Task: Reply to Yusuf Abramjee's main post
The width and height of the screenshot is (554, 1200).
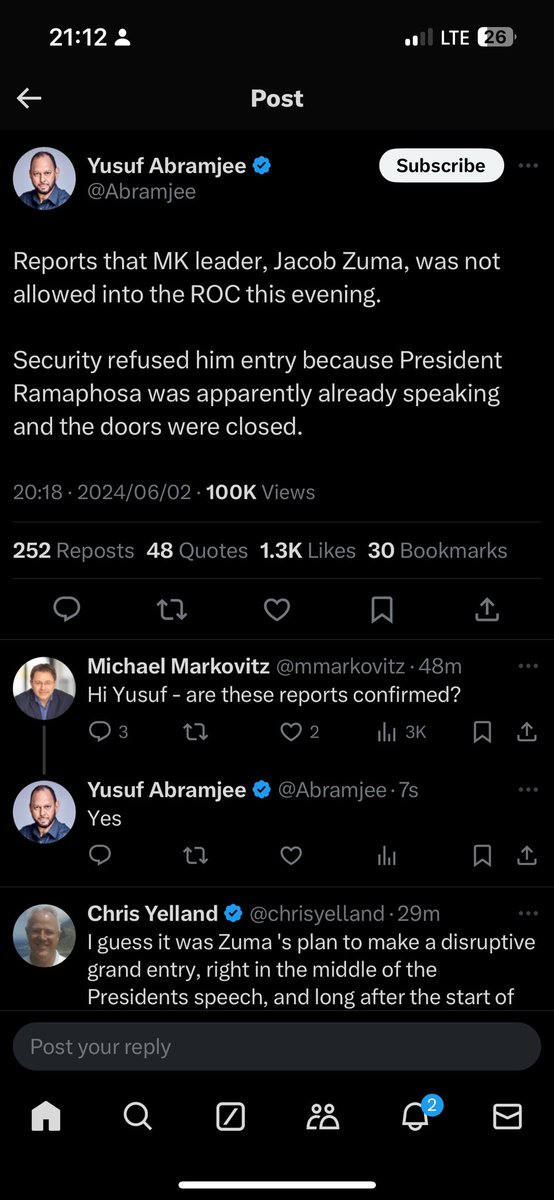Action: 66,609
